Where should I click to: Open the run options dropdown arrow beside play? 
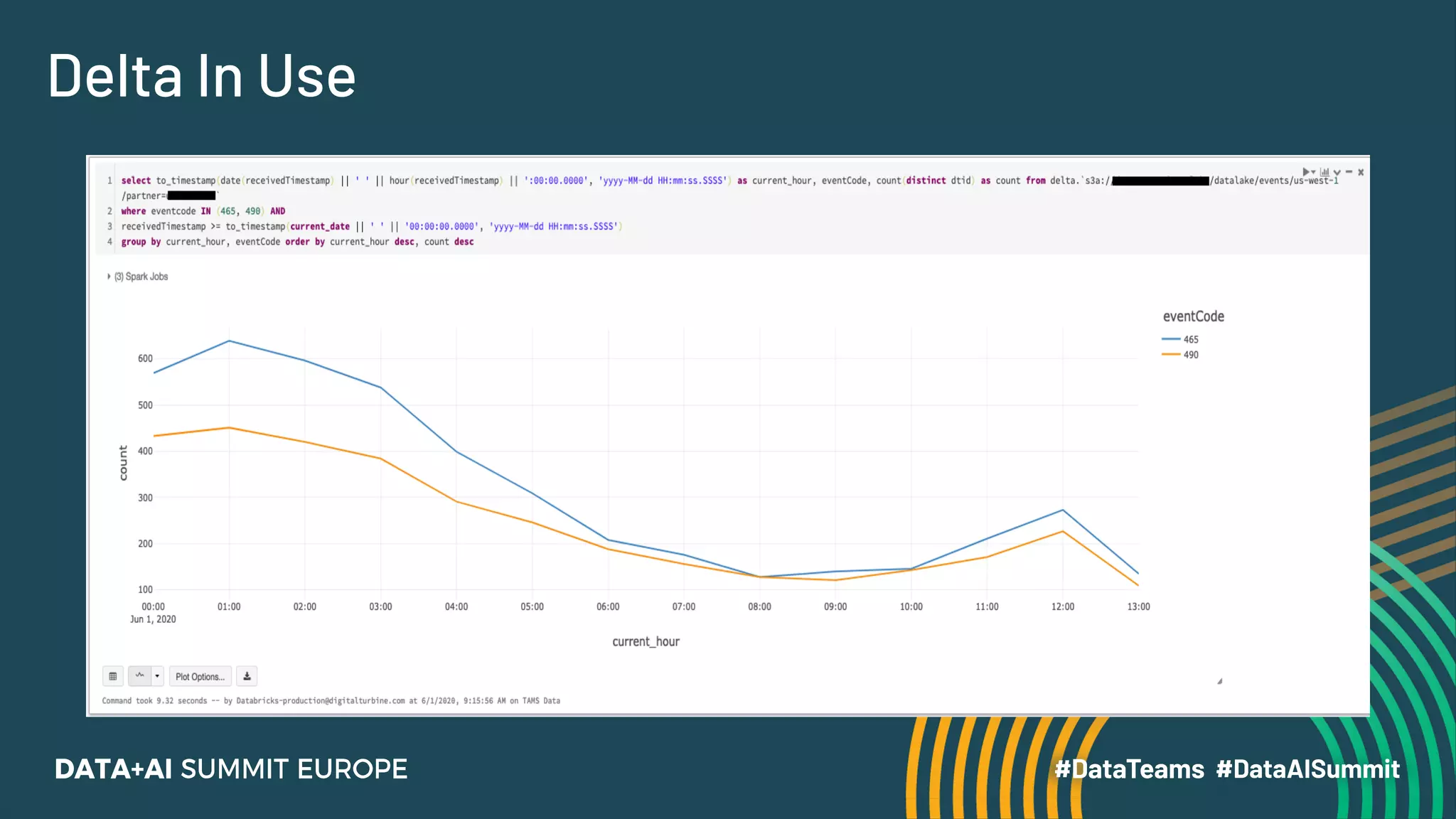tap(1313, 173)
